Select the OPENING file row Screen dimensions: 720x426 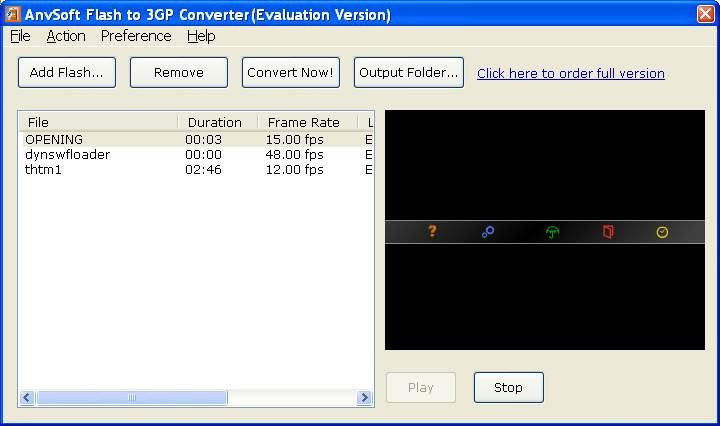point(196,139)
